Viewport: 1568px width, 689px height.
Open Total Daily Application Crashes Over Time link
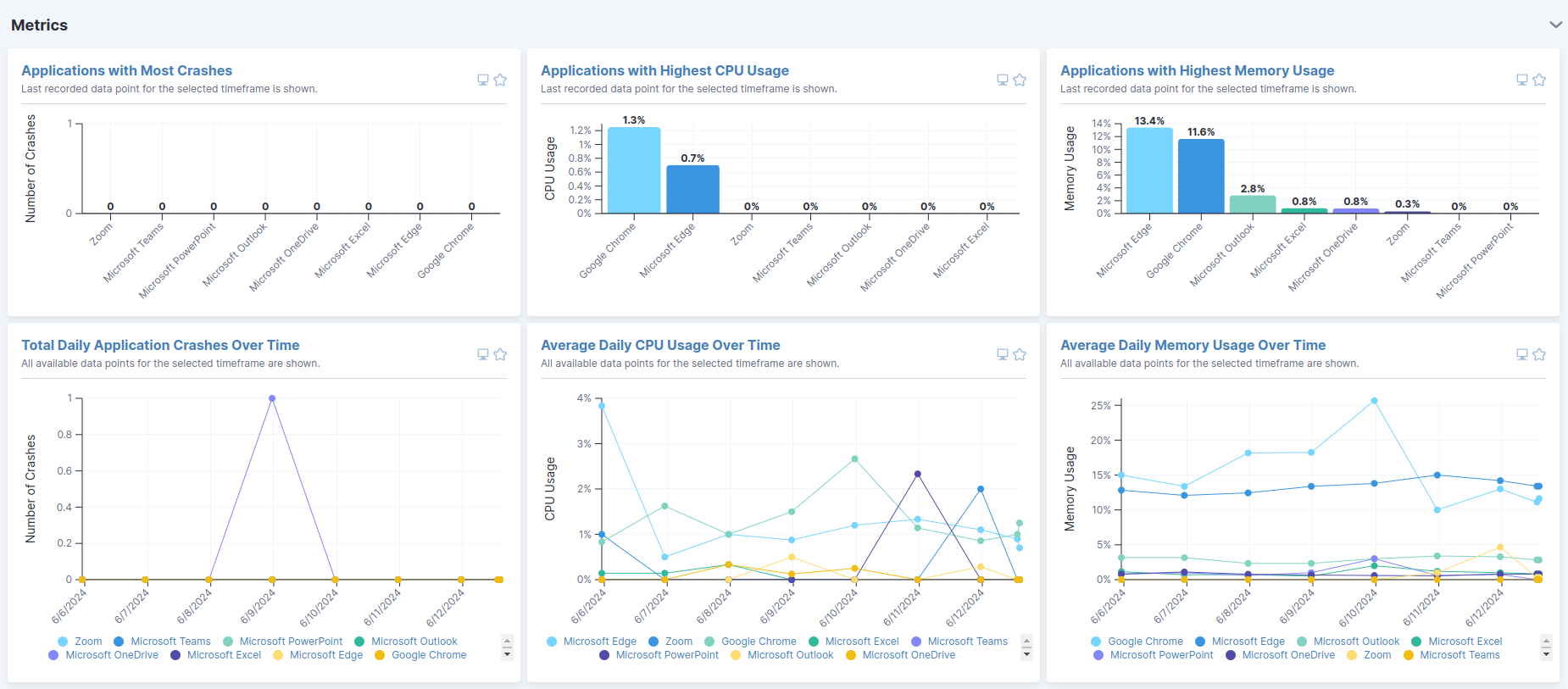(x=160, y=345)
